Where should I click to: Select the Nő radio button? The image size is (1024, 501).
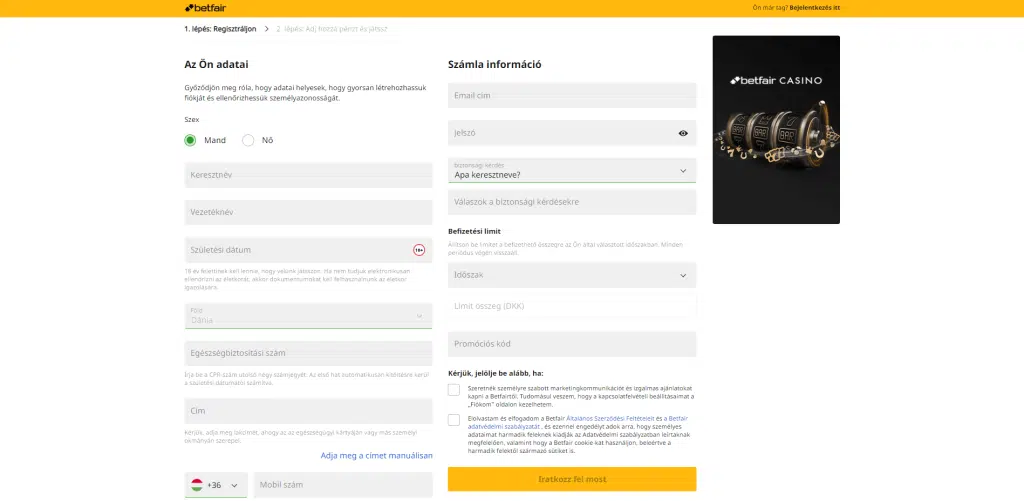click(248, 140)
